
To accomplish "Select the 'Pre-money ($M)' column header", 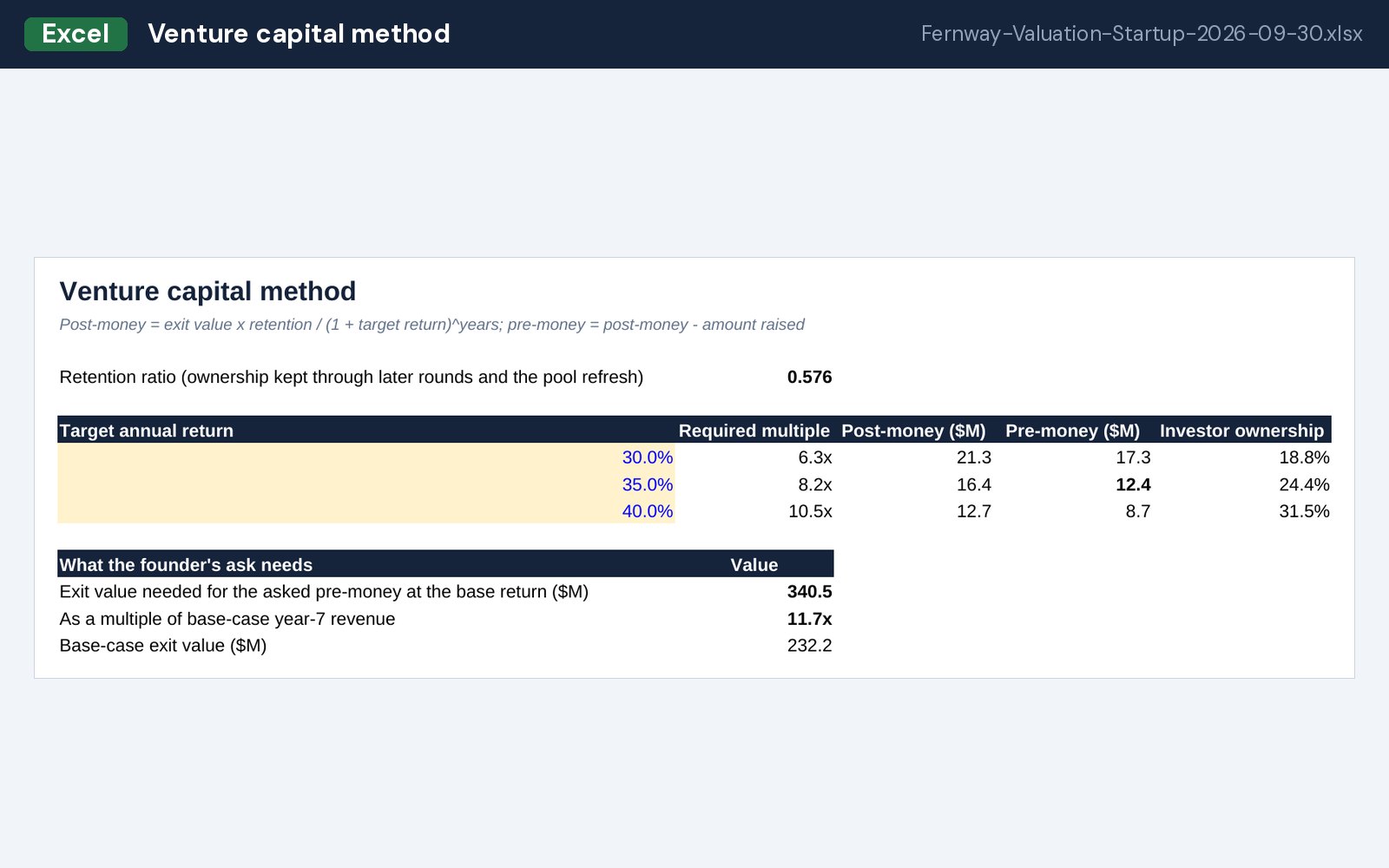I will (1072, 431).
